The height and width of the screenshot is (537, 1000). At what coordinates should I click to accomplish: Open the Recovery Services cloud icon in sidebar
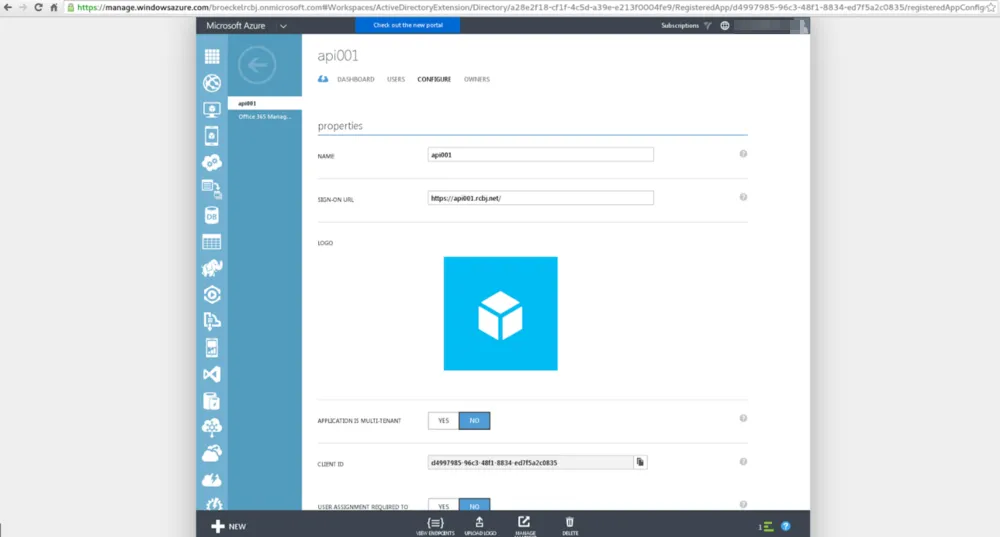point(212,453)
